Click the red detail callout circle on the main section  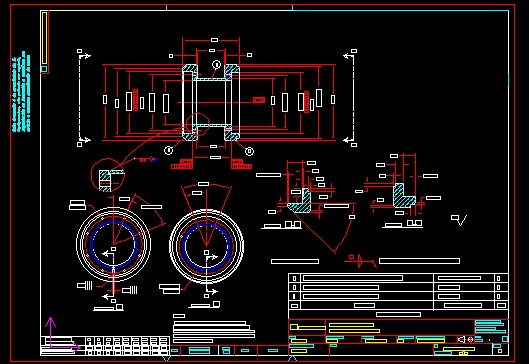(197, 124)
